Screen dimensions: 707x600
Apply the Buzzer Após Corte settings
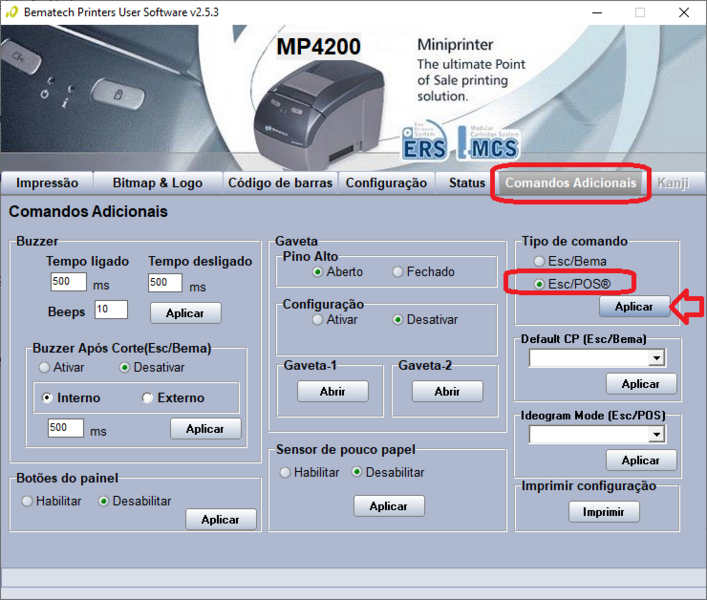tap(206, 429)
